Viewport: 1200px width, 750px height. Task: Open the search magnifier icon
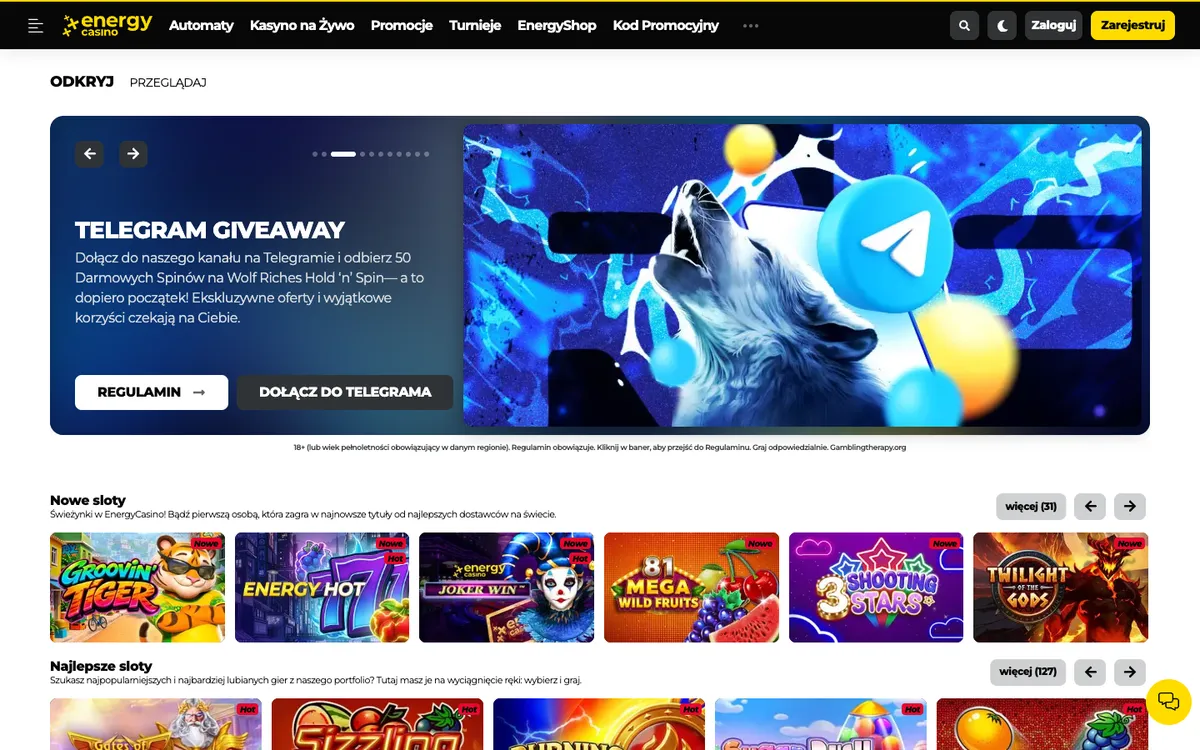point(964,26)
